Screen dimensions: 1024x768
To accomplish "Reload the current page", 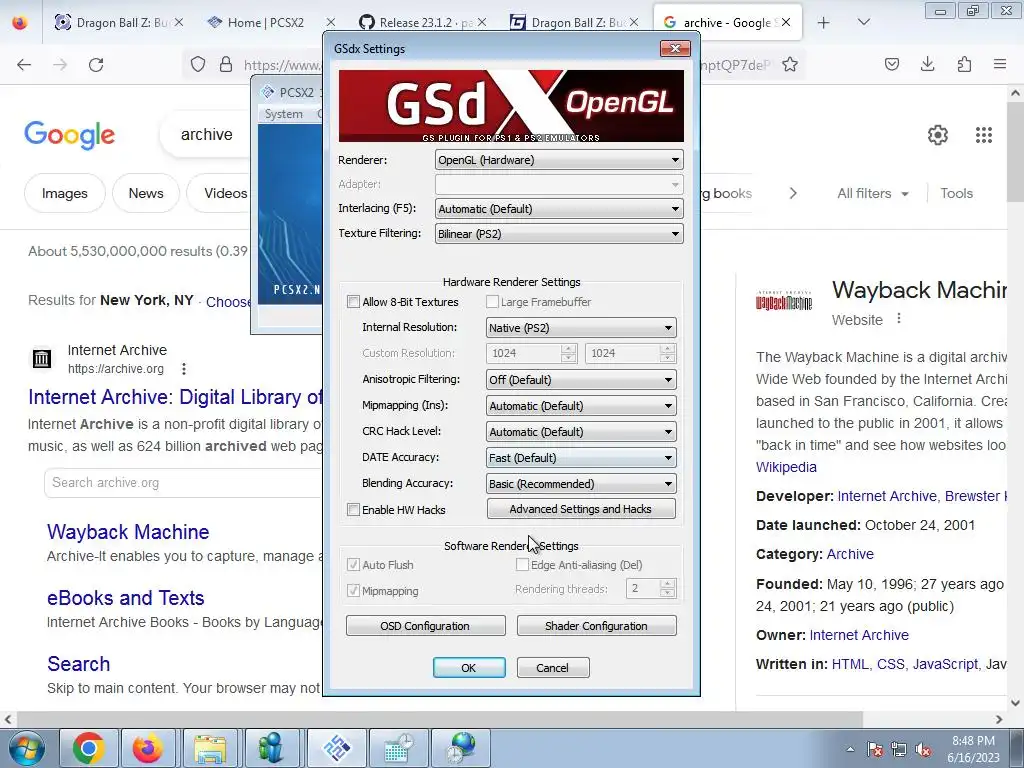I will pos(96,64).
